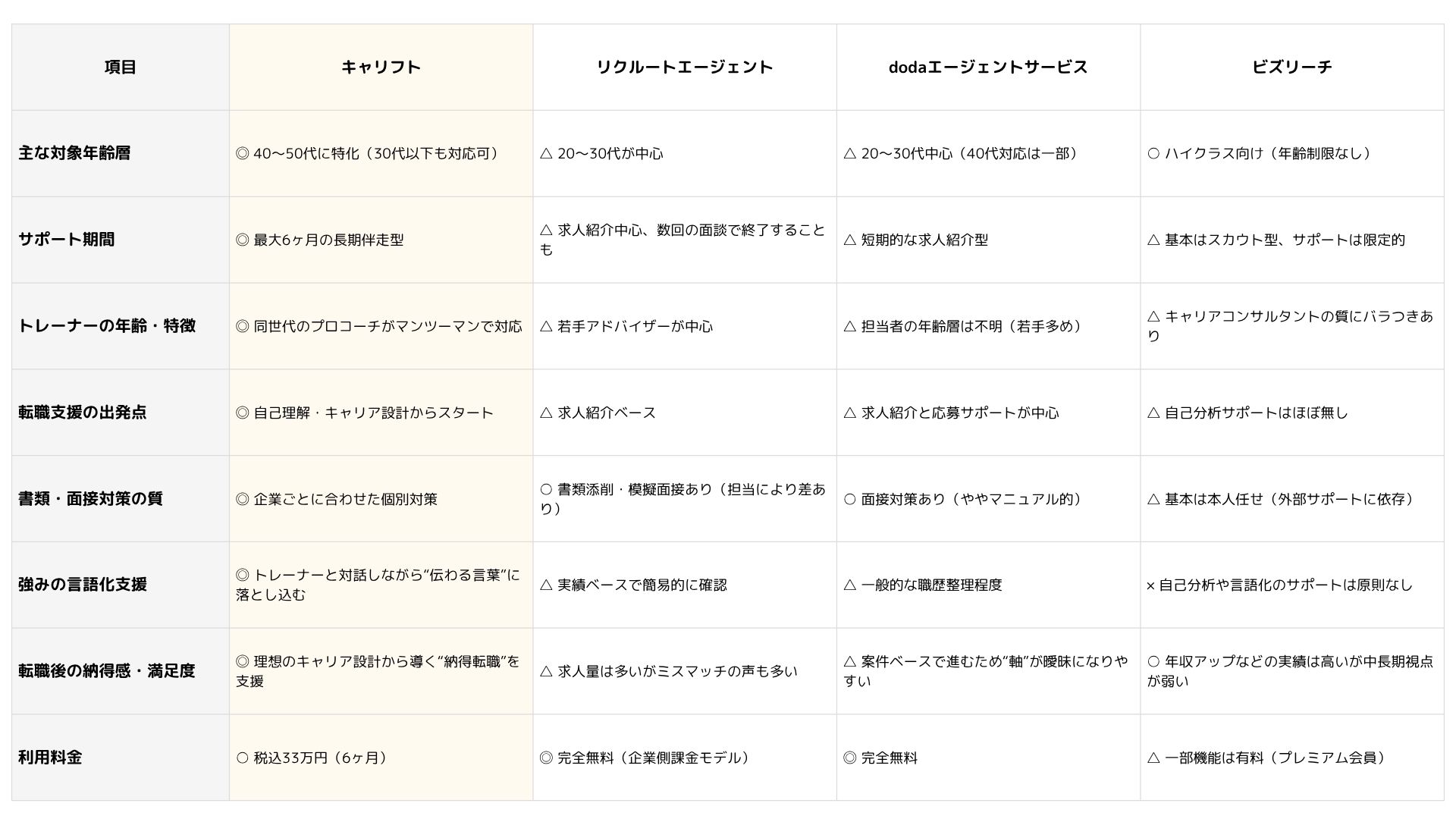Select the リクルートエージェント column header
This screenshot has height=819, width=1456.
point(685,67)
